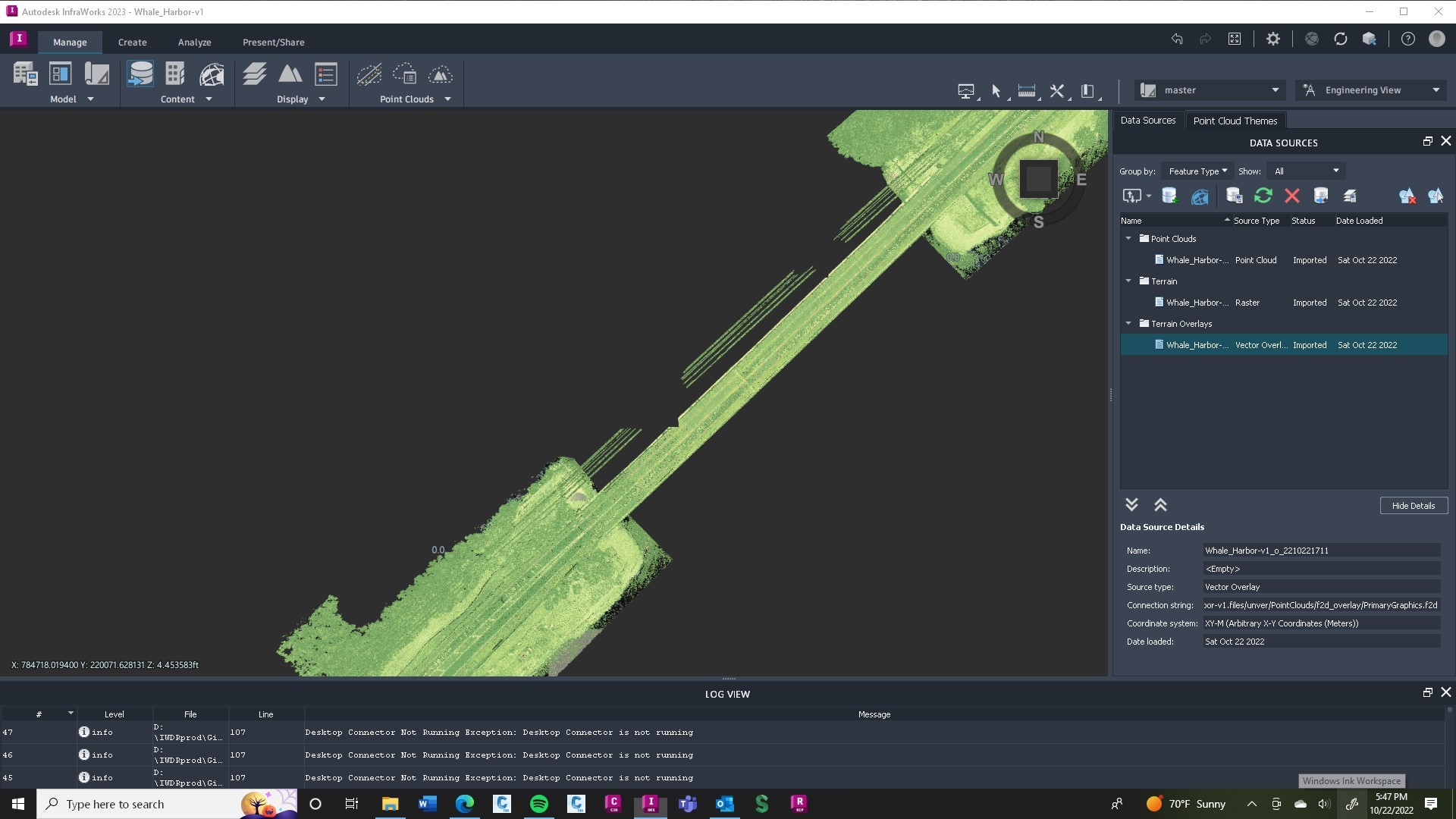Open the Help question mark icon
This screenshot has width=1456, height=819.
pyautogui.click(x=1409, y=38)
